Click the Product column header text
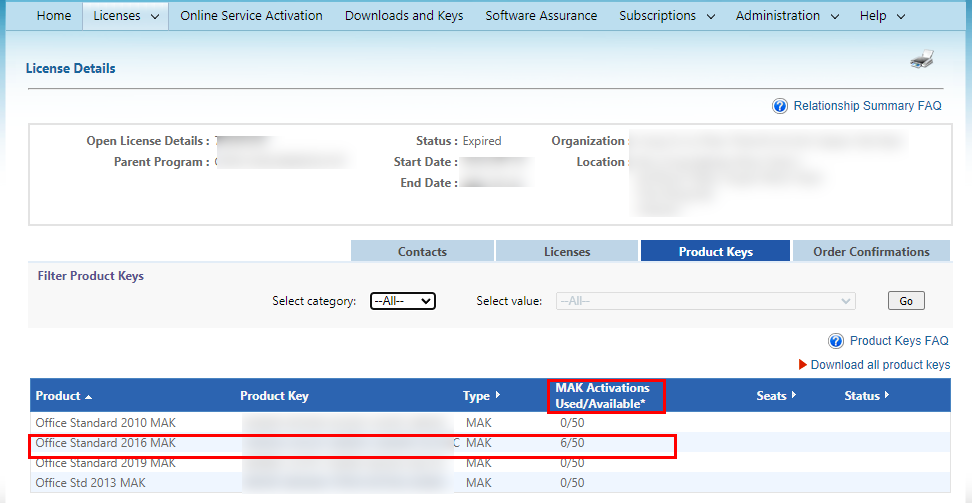This screenshot has height=503, width=972. coord(58,396)
